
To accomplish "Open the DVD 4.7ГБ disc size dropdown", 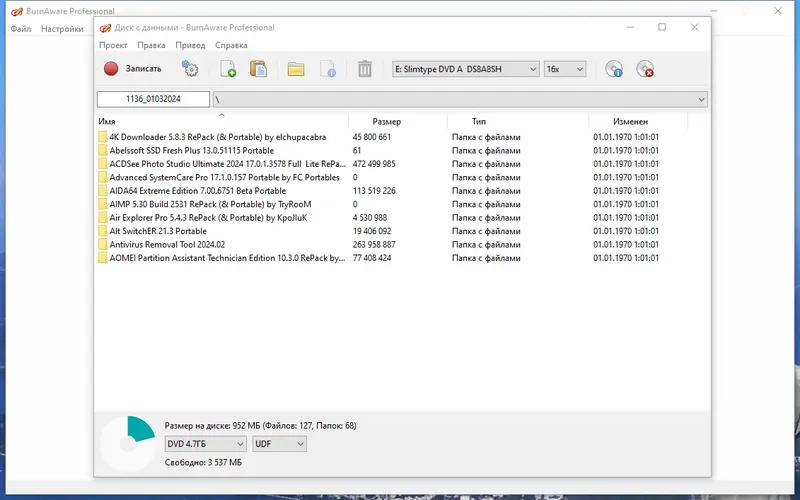I will pos(206,444).
